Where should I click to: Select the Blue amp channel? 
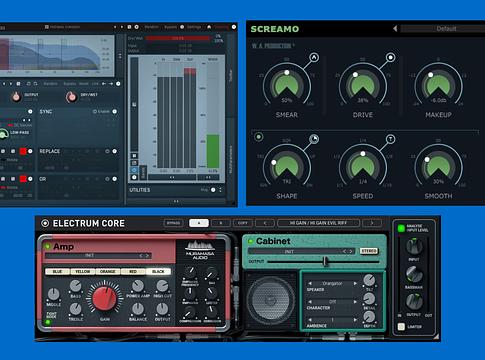point(57,271)
